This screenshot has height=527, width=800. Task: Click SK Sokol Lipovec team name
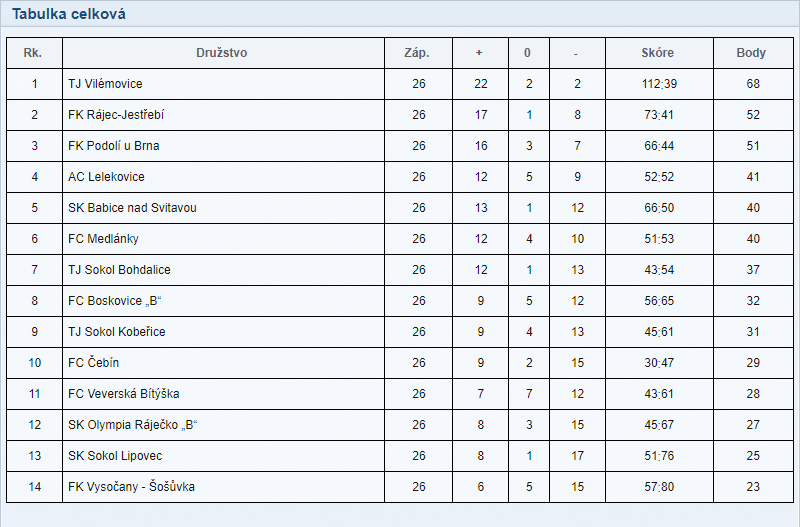(x=114, y=456)
